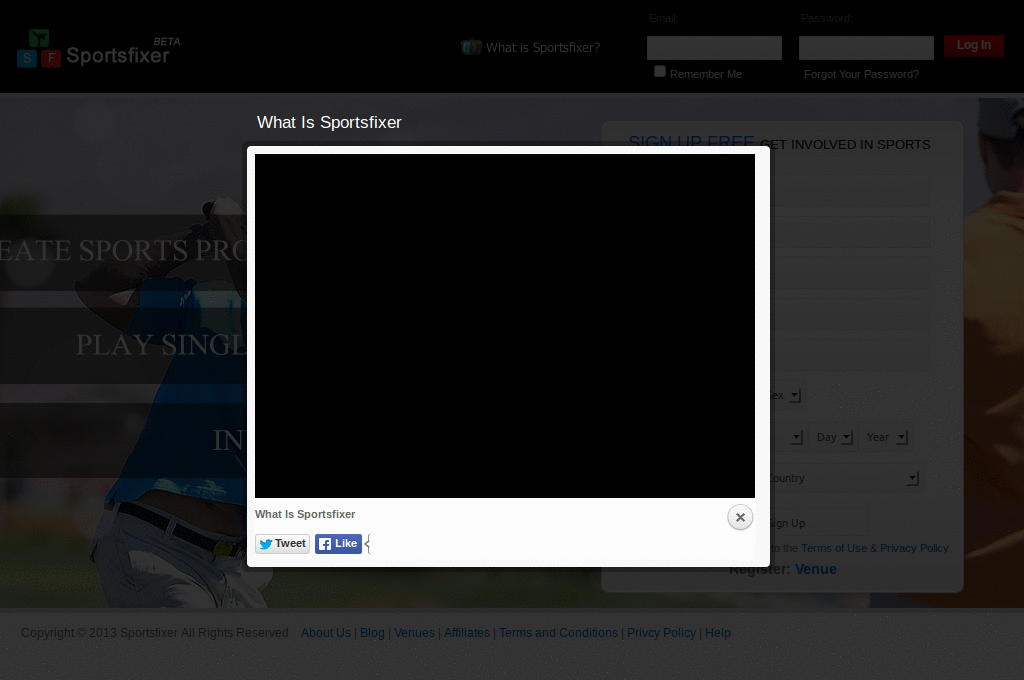Viewport: 1024px width, 680px height.
Task: Click the 'What Is Sportsfixer' caption below video
Action: [305, 514]
